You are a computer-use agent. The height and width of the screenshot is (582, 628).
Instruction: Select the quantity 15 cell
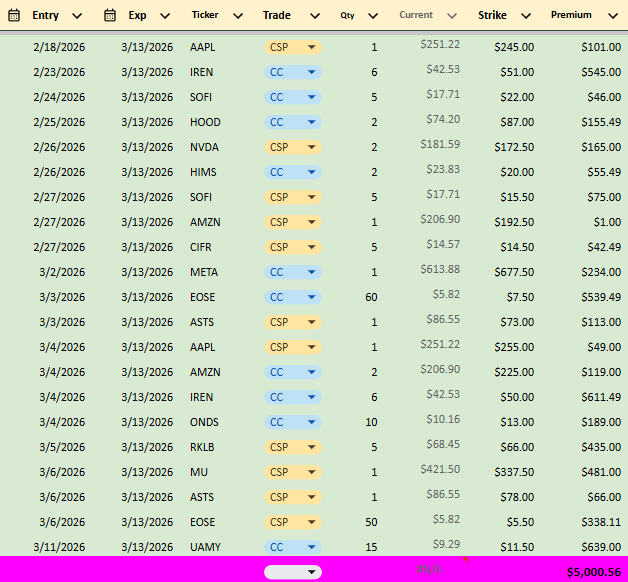pos(371,547)
